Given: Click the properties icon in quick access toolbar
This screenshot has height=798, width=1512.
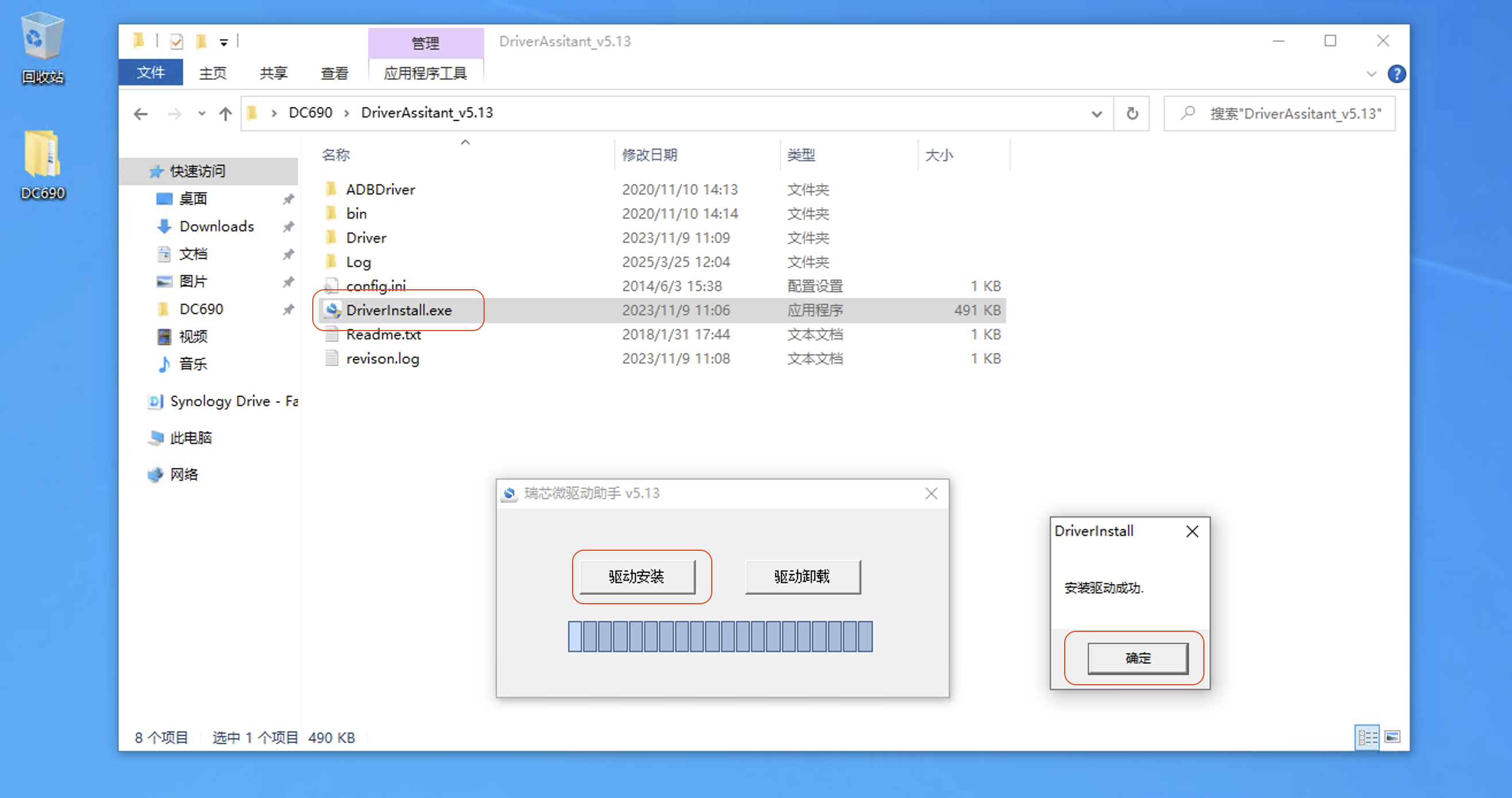Looking at the screenshot, I should click(x=176, y=41).
